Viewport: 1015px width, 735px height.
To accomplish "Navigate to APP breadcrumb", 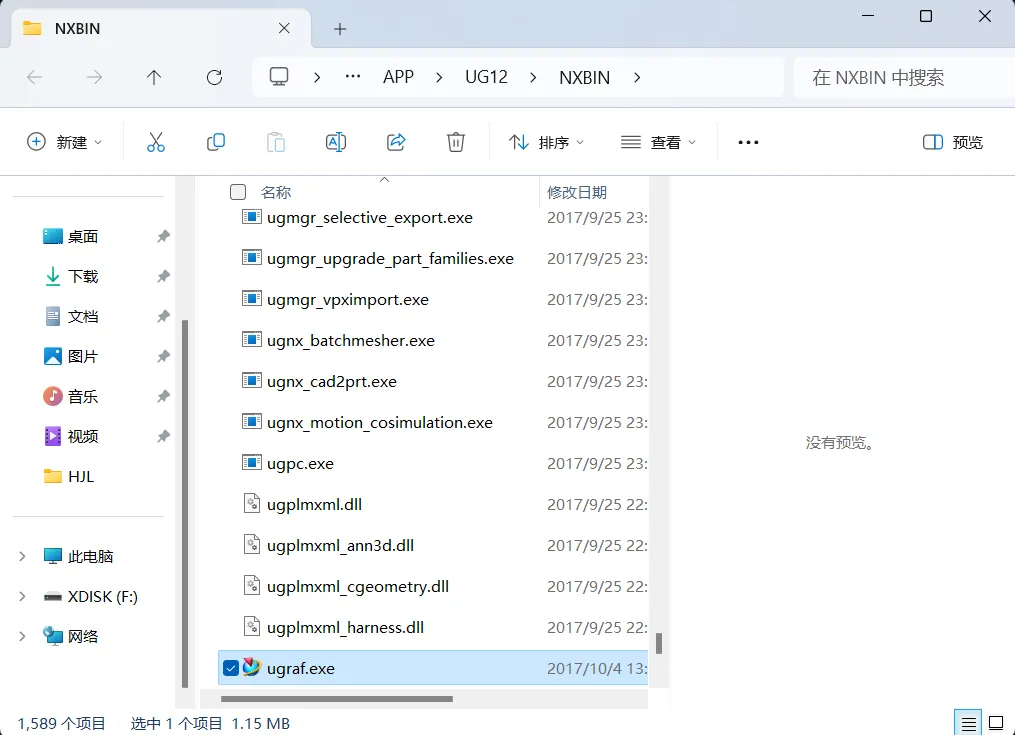I will click(398, 77).
